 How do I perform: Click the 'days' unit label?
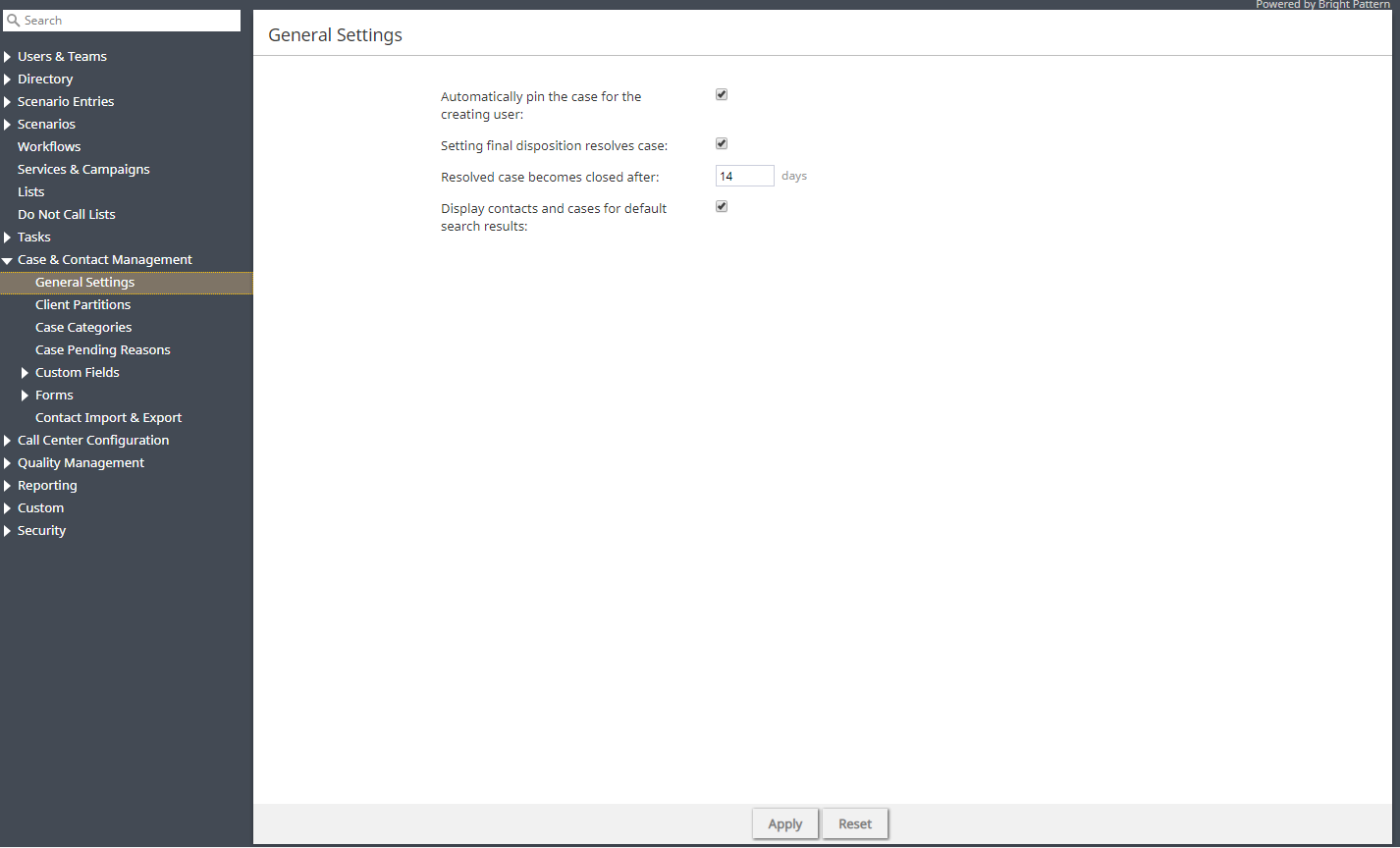click(794, 177)
